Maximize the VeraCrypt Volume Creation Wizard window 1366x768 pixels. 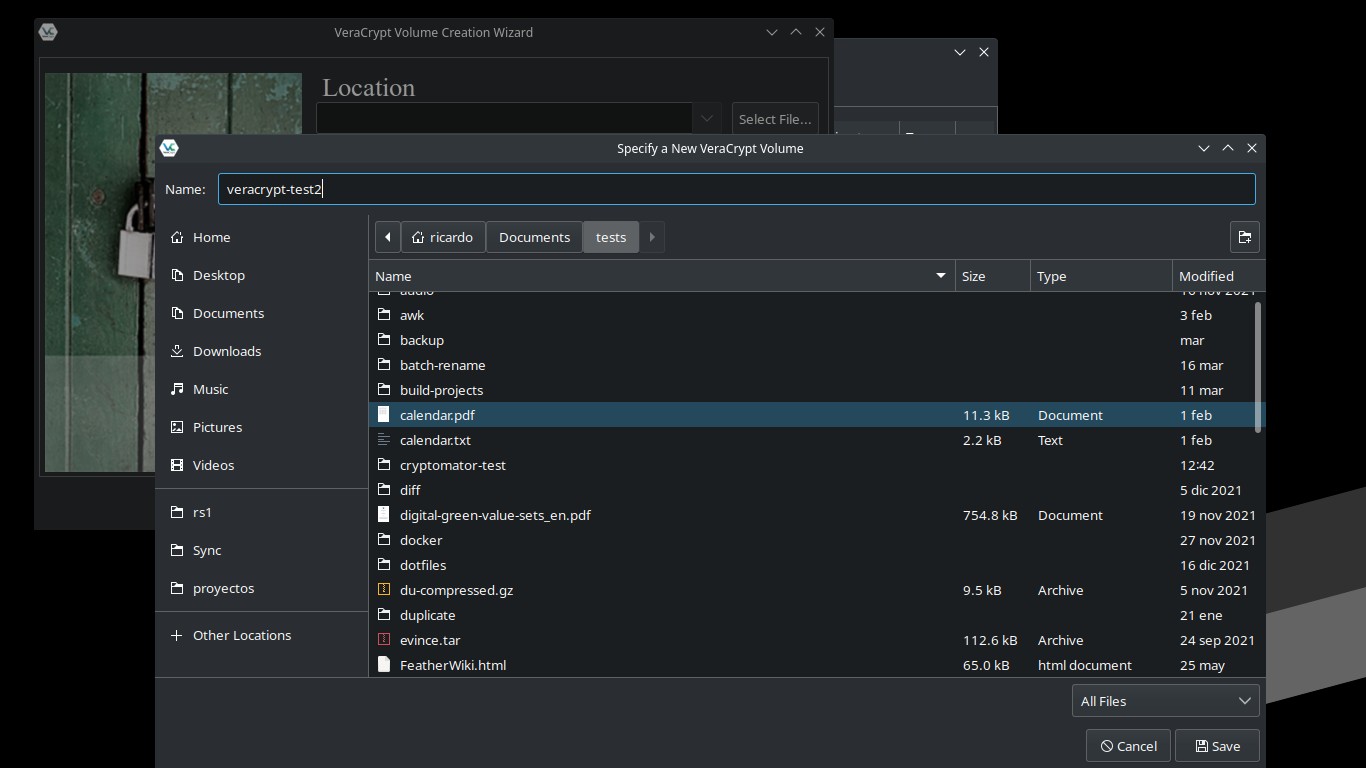[x=796, y=32]
